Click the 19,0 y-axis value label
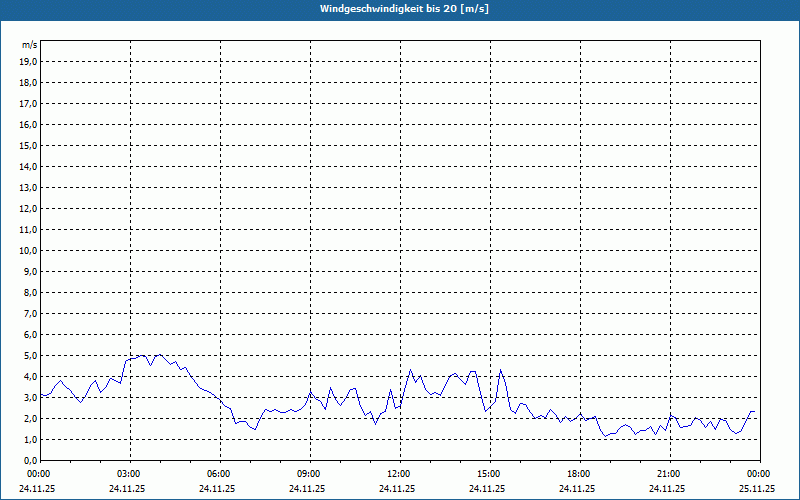 coord(29,61)
